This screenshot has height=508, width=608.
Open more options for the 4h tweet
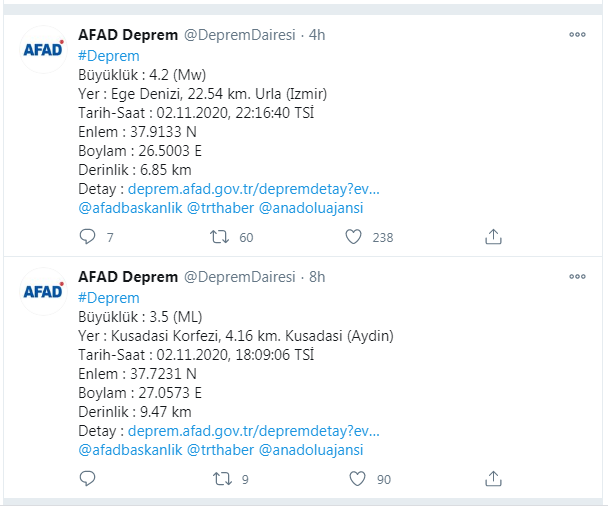tap(577, 34)
